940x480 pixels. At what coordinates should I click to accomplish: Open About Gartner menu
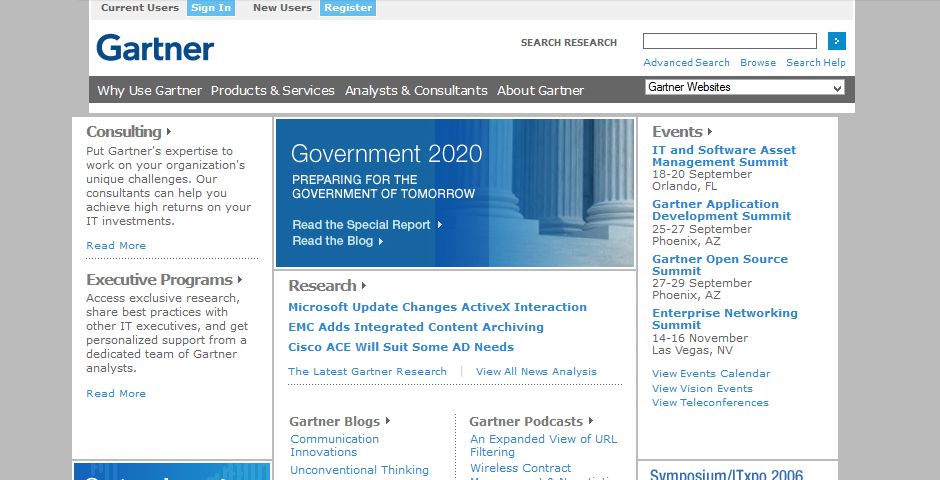coord(540,90)
